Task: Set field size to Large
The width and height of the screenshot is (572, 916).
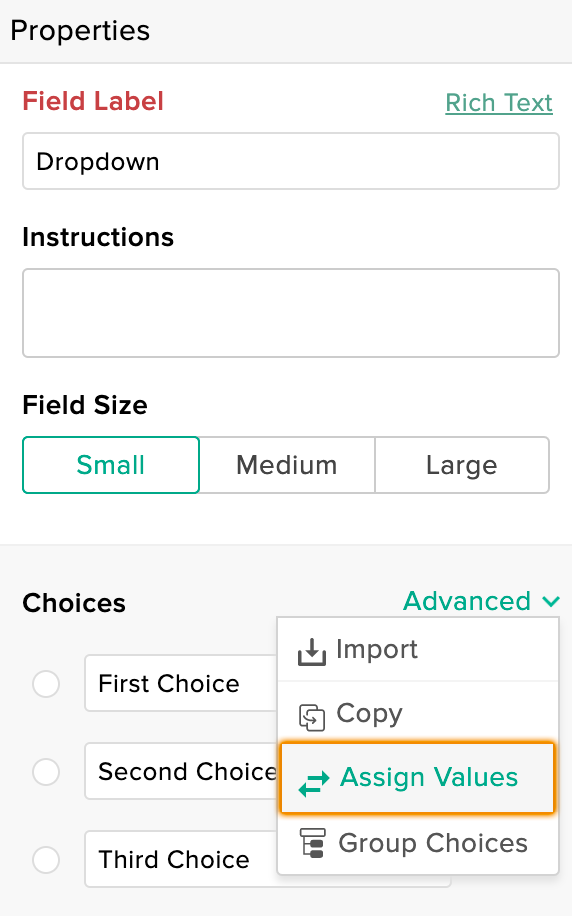Action: click(x=462, y=465)
